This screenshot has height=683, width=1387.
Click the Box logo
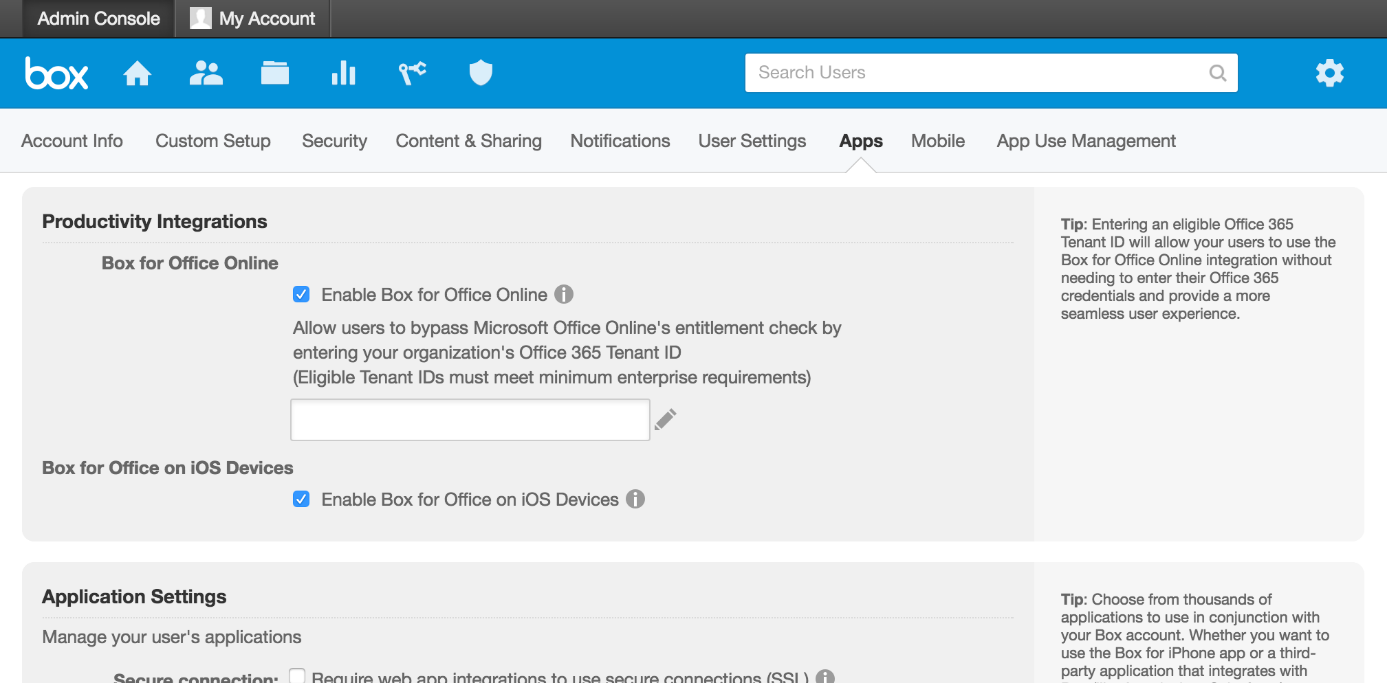tap(57, 73)
